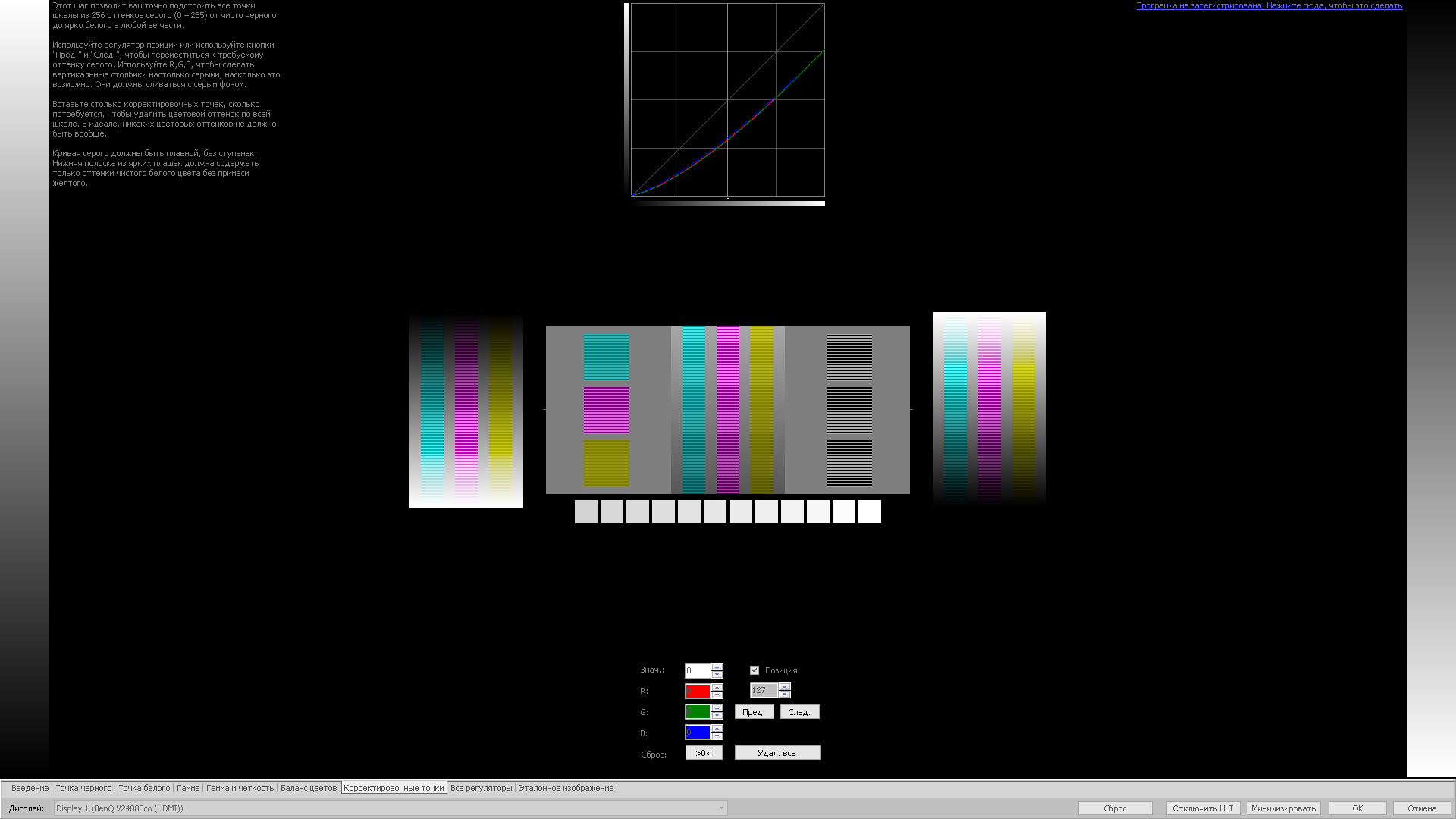Click the 'Удал. все' delete all button
This screenshot has height=819, width=1456.
[777, 753]
